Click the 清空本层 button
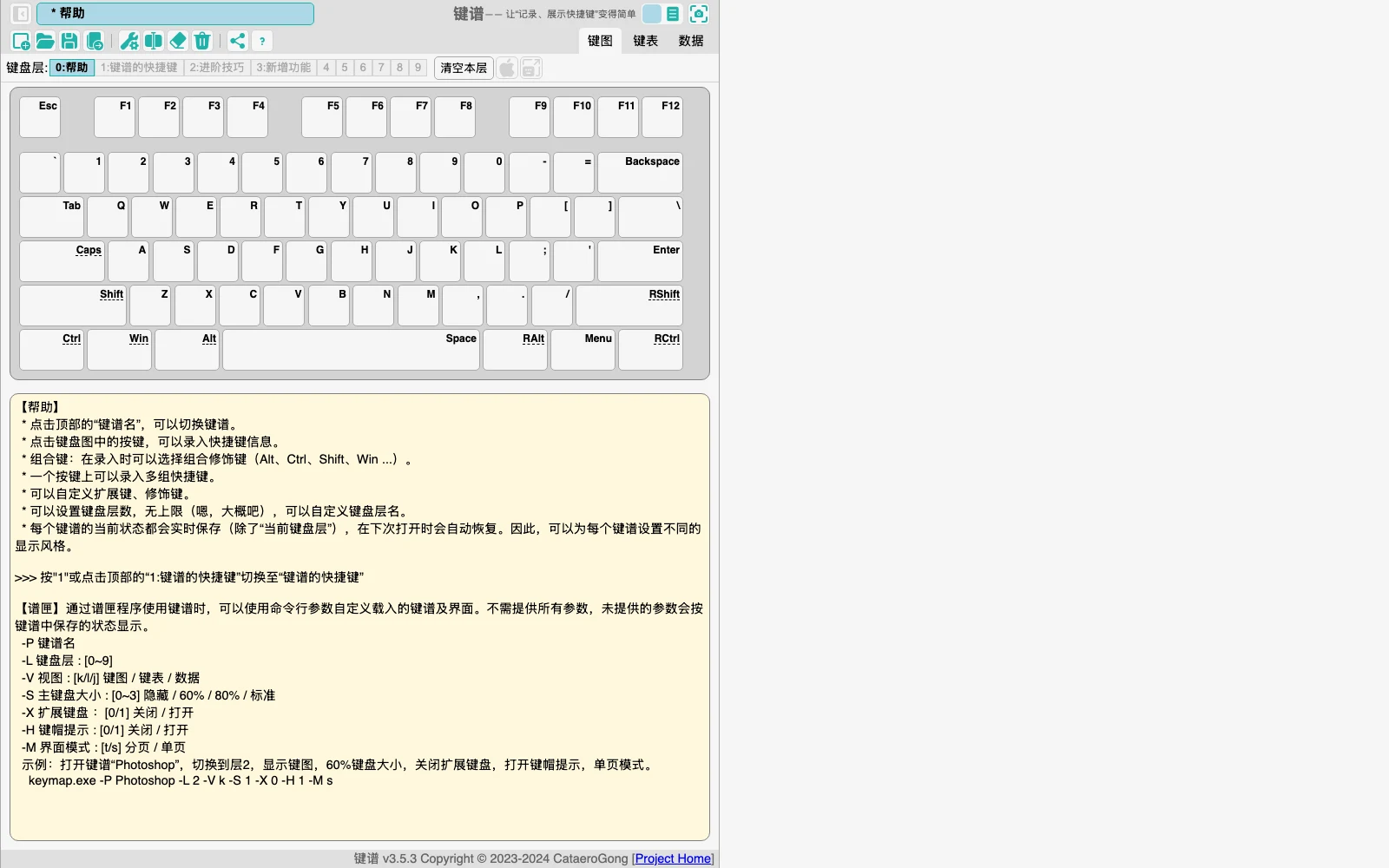Viewport: 1389px width, 868px height. pos(464,68)
